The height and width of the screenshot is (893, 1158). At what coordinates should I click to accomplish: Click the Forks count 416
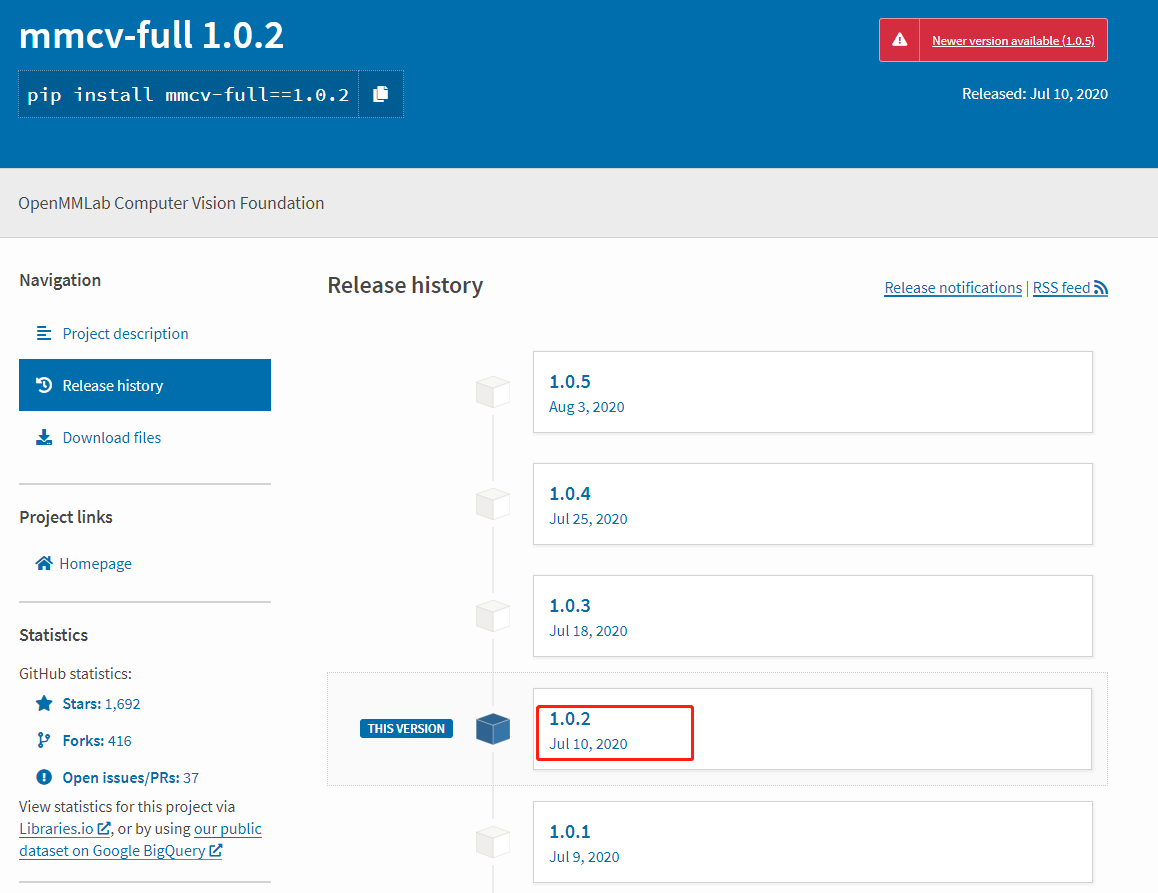click(120, 741)
